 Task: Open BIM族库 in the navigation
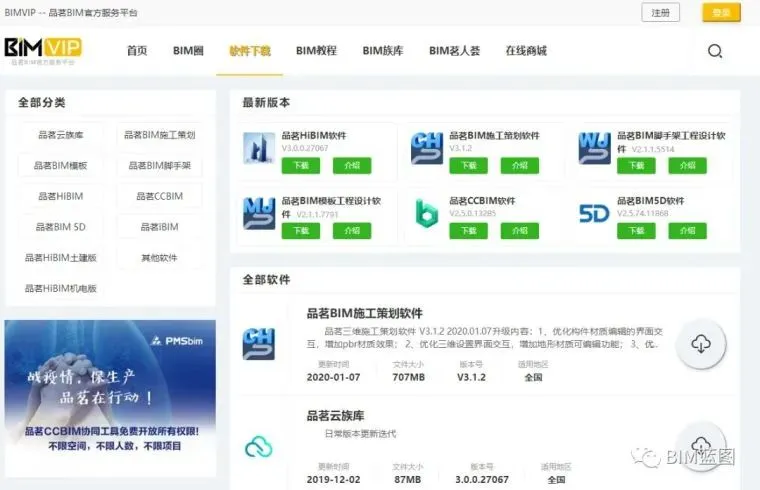pos(383,50)
